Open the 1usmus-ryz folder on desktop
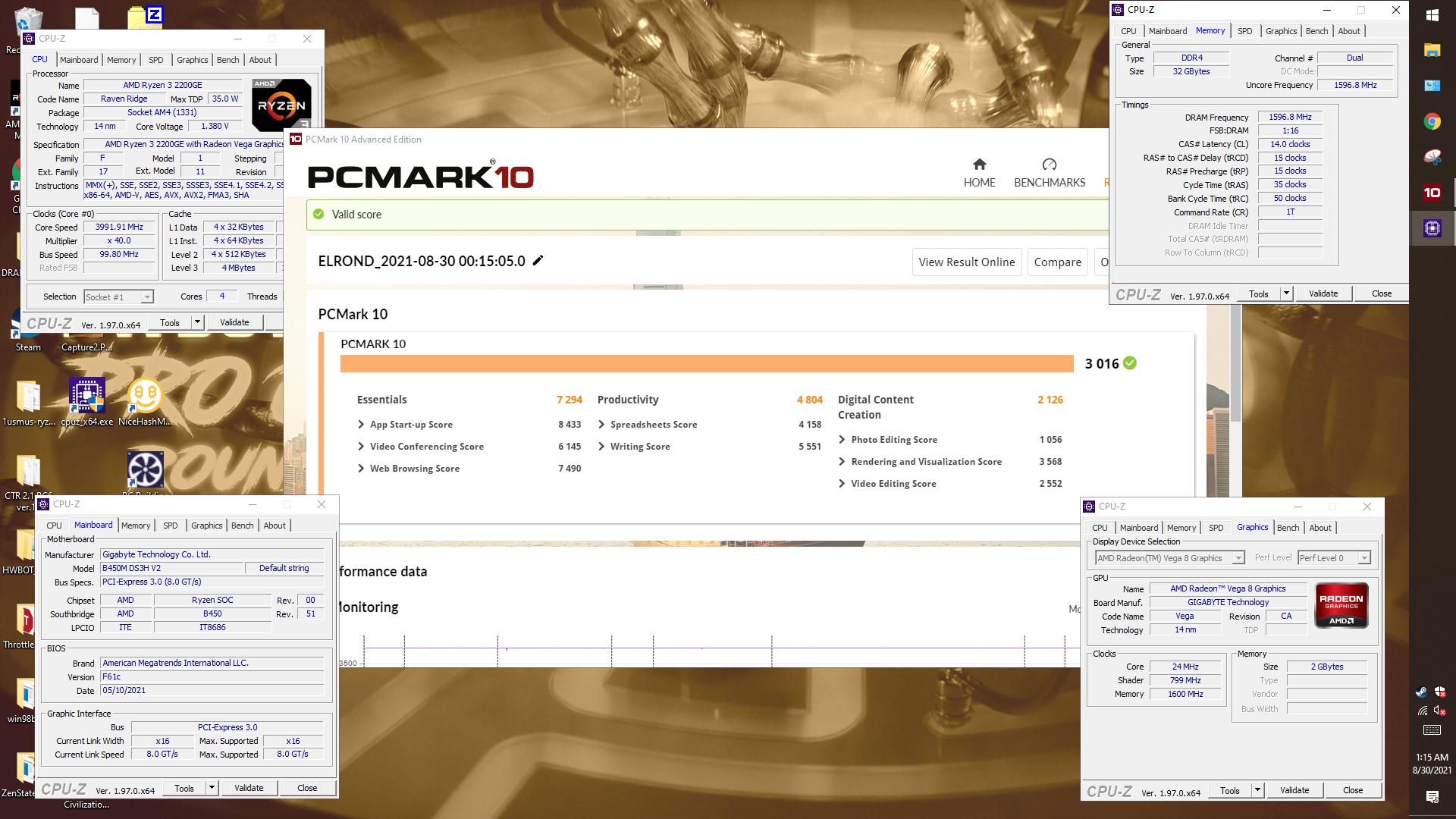This screenshot has width=1456, height=819. (29, 402)
